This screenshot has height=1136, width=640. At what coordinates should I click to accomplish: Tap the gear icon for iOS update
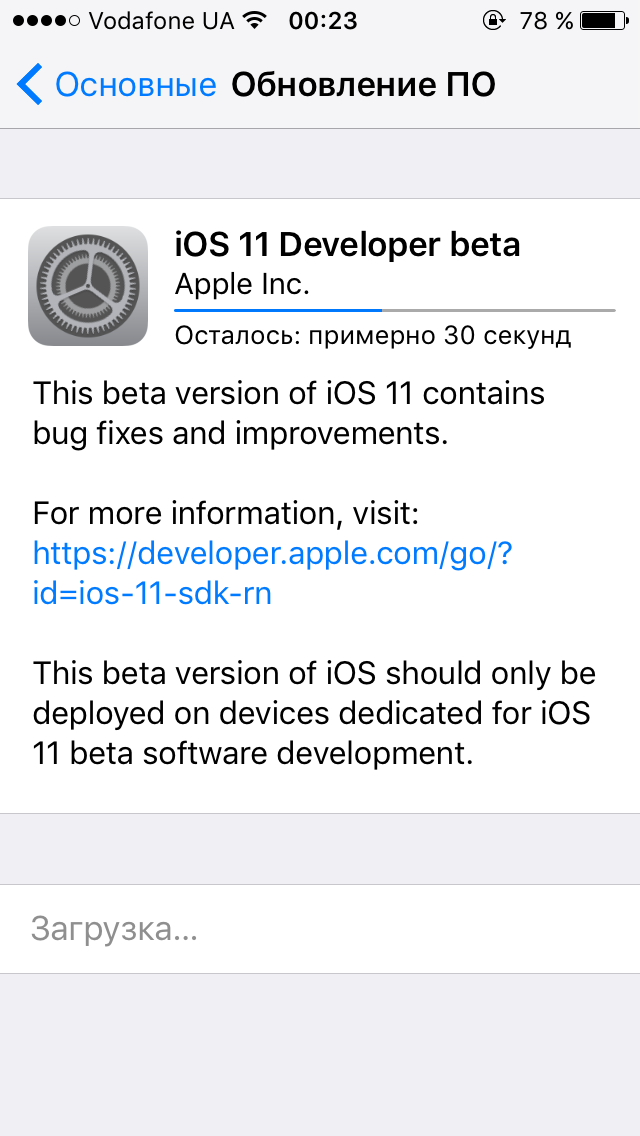[x=88, y=286]
